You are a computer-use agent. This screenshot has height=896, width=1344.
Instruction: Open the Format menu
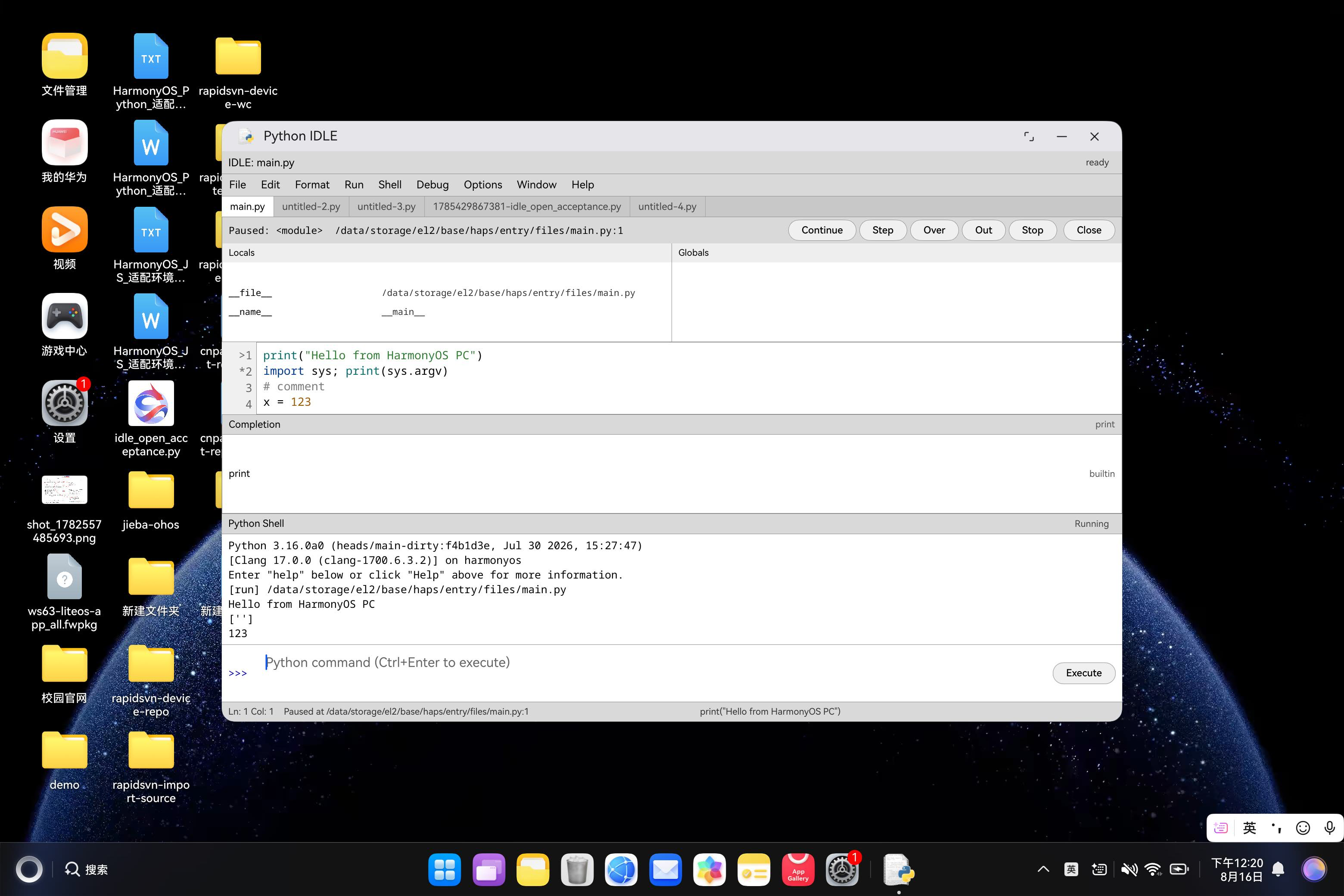(312, 184)
